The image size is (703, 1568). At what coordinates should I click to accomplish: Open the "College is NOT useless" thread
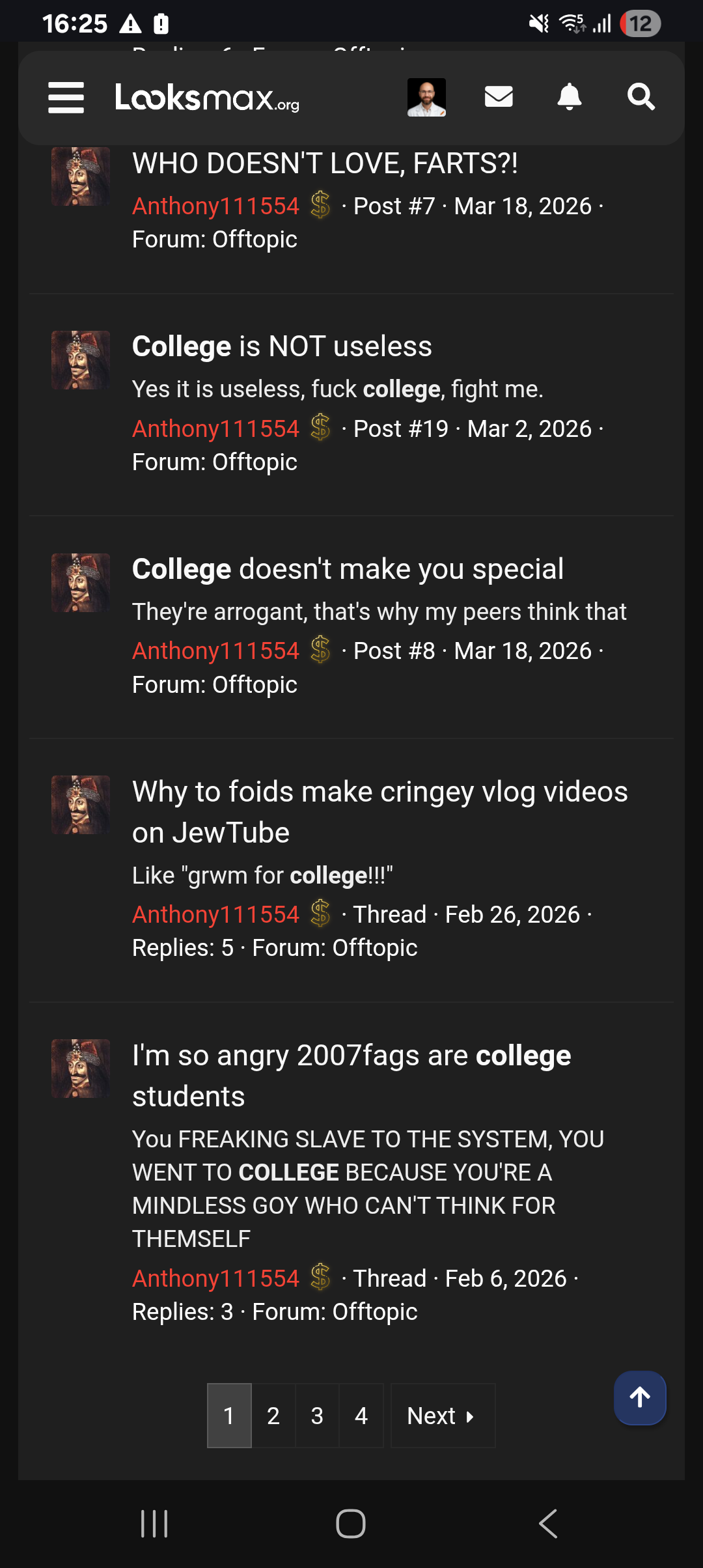click(x=283, y=346)
